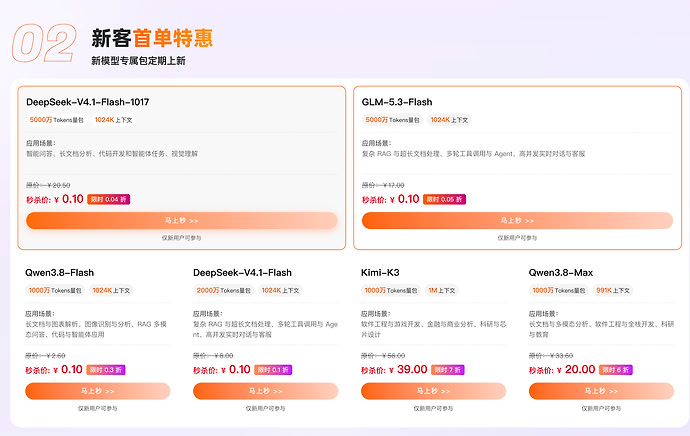The image size is (690, 436).
Task: Click the 限时 7 折 discount badge
Action: [448, 370]
